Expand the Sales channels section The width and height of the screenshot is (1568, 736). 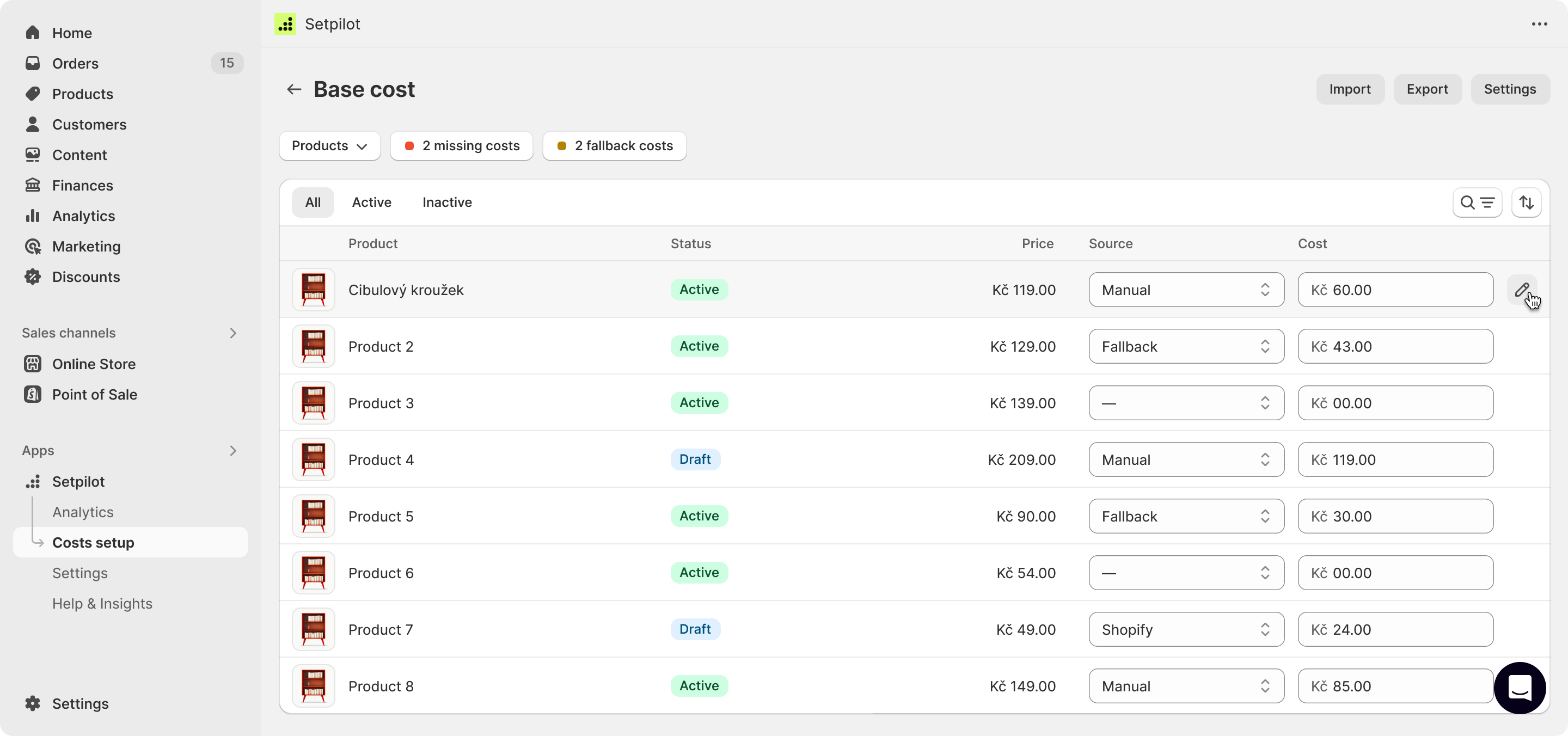(232, 333)
